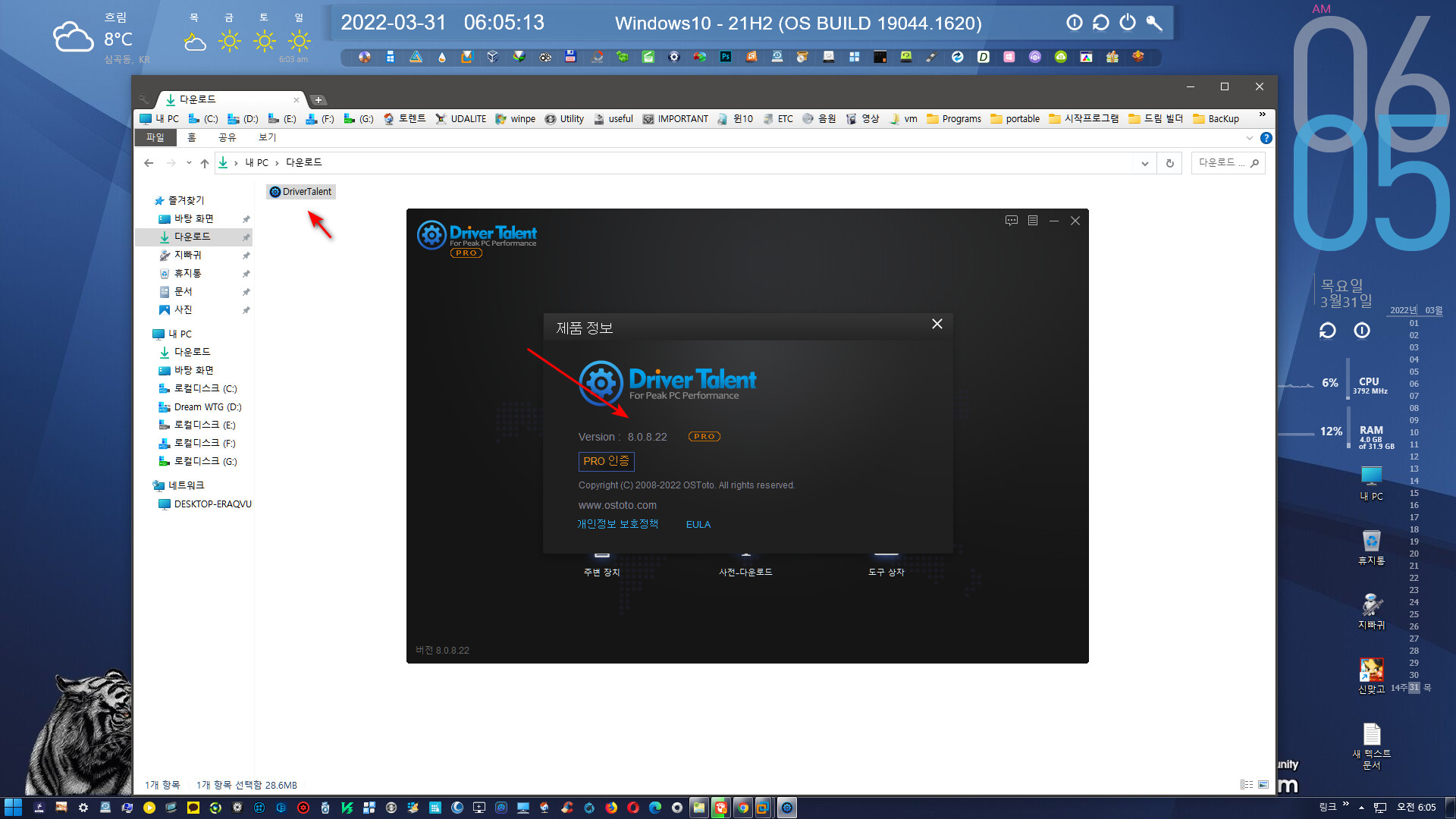The image size is (1456, 819).
Task: Click the PRO 인증 button
Action: [606, 461]
